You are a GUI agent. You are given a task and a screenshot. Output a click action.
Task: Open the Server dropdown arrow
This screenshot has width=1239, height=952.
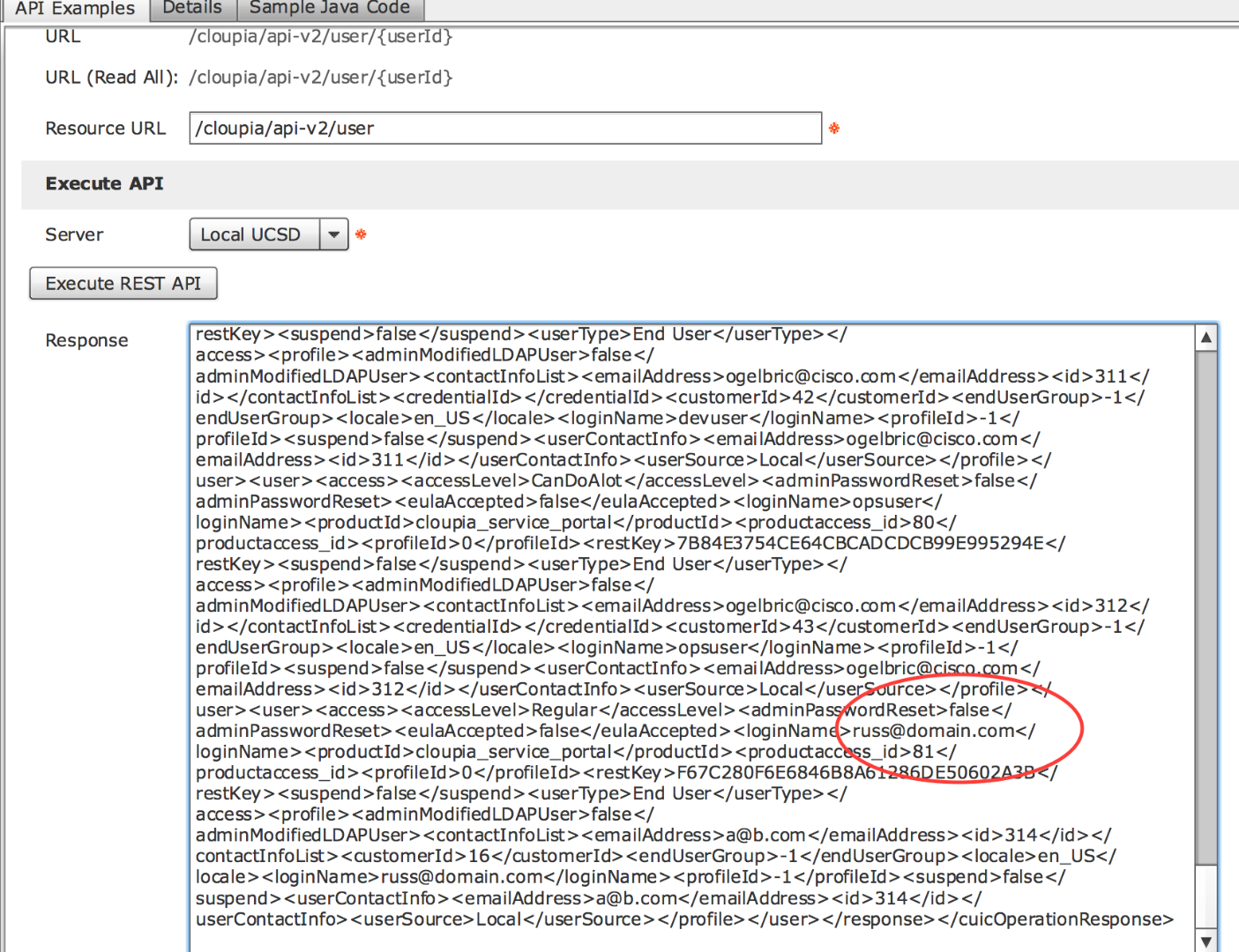(x=333, y=234)
